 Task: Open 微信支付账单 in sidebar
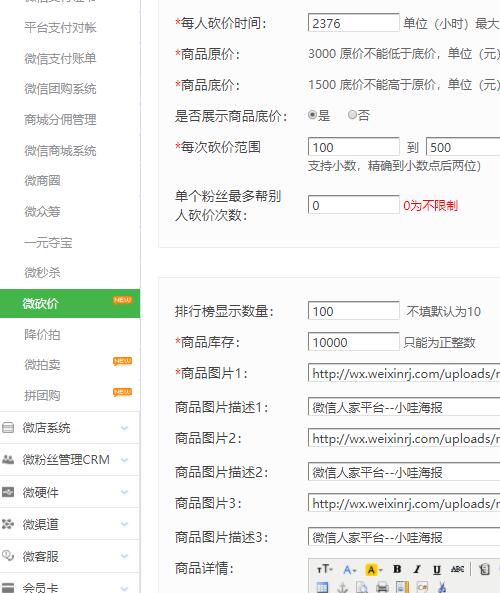pos(60,58)
